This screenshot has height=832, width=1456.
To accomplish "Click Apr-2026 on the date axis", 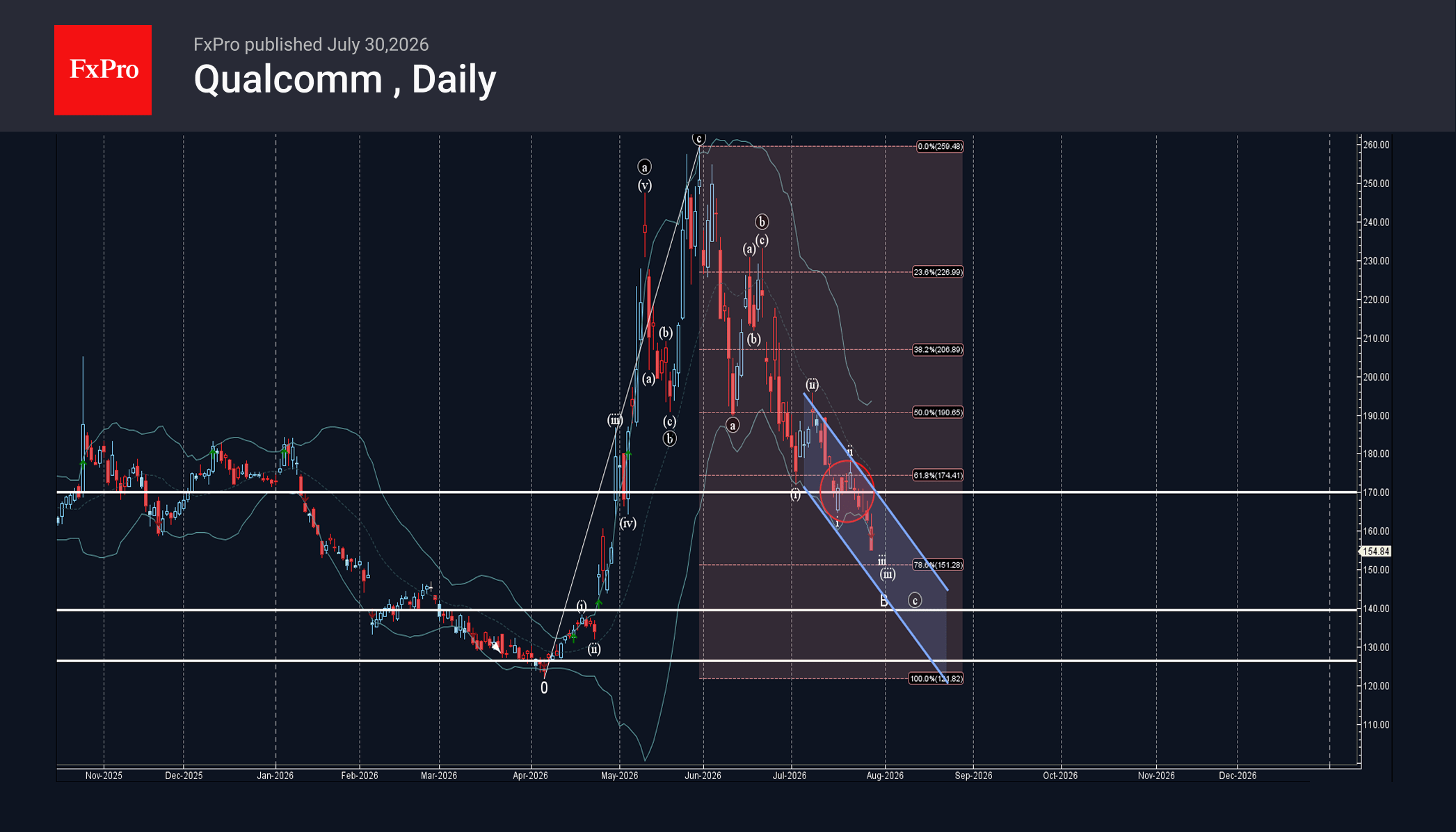I will click(x=530, y=776).
